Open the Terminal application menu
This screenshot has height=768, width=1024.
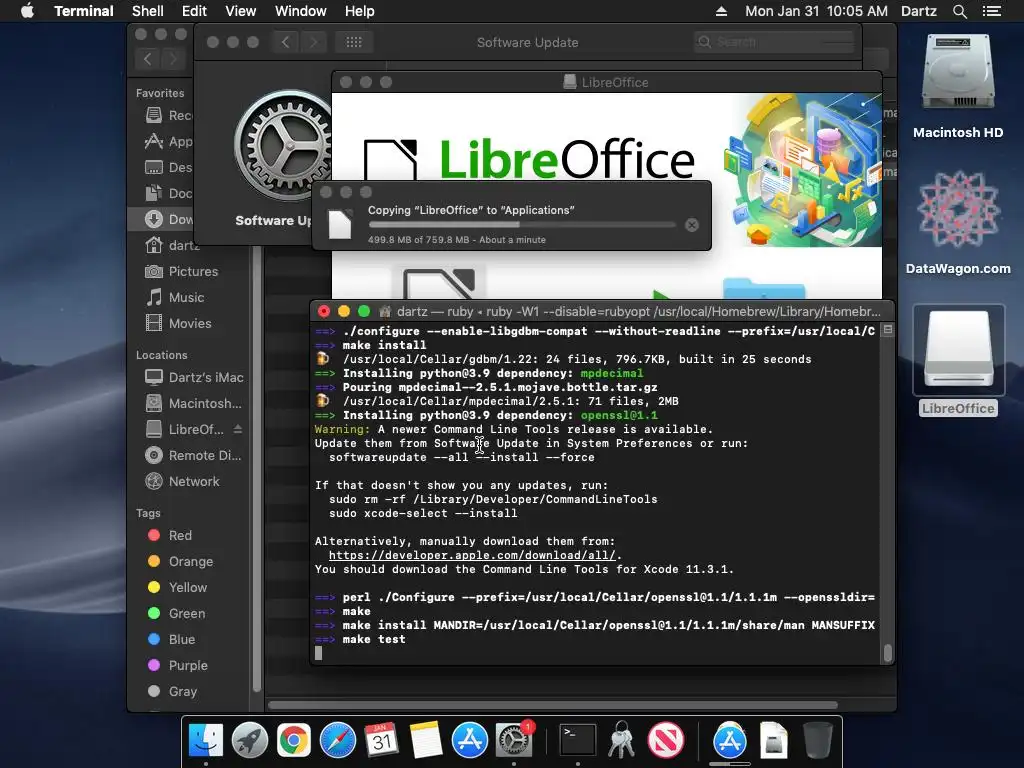(84, 11)
